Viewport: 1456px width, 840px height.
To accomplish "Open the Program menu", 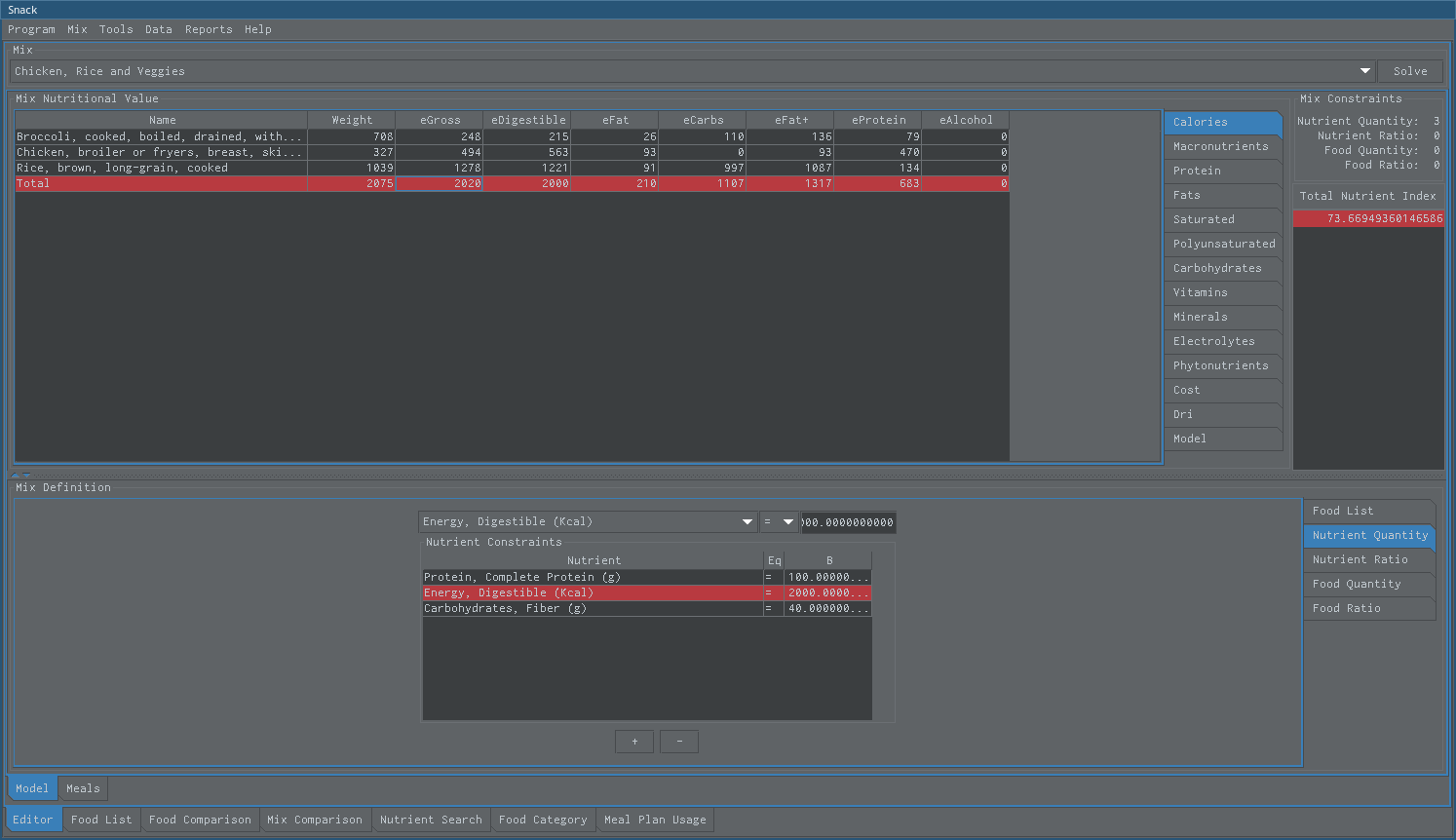I will 31,29.
